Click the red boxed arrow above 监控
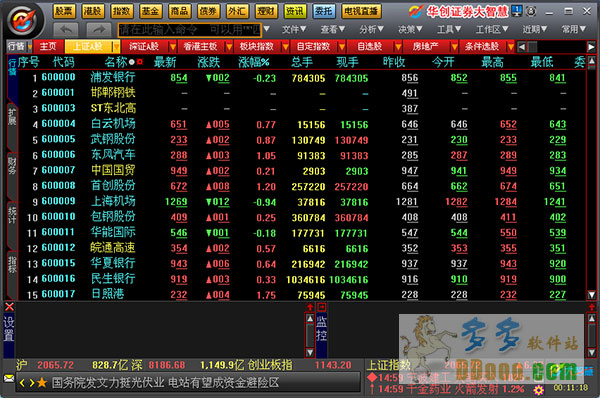Screen dimensions: 600x398 [x=321, y=307]
